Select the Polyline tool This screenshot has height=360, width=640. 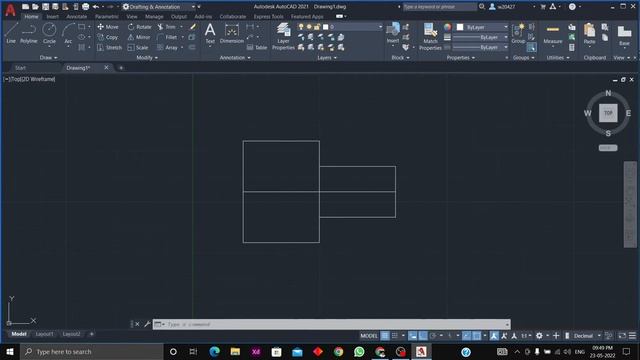click(29, 33)
